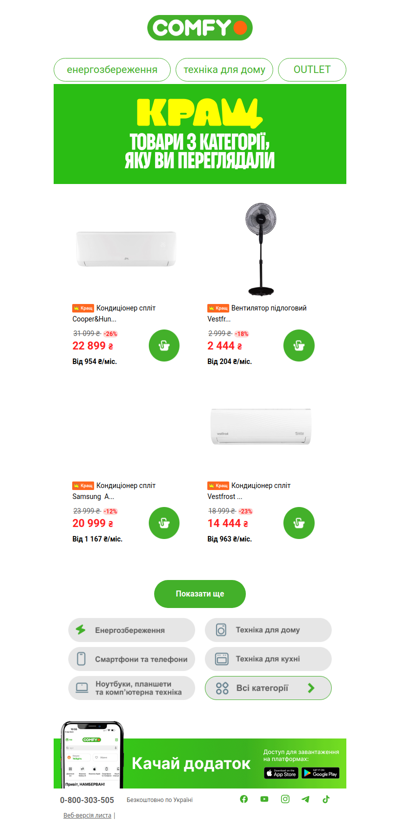Image resolution: width=400 pixels, height=836 pixels.
Task: Select the техніка для дому top tab
Action: [224, 70]
